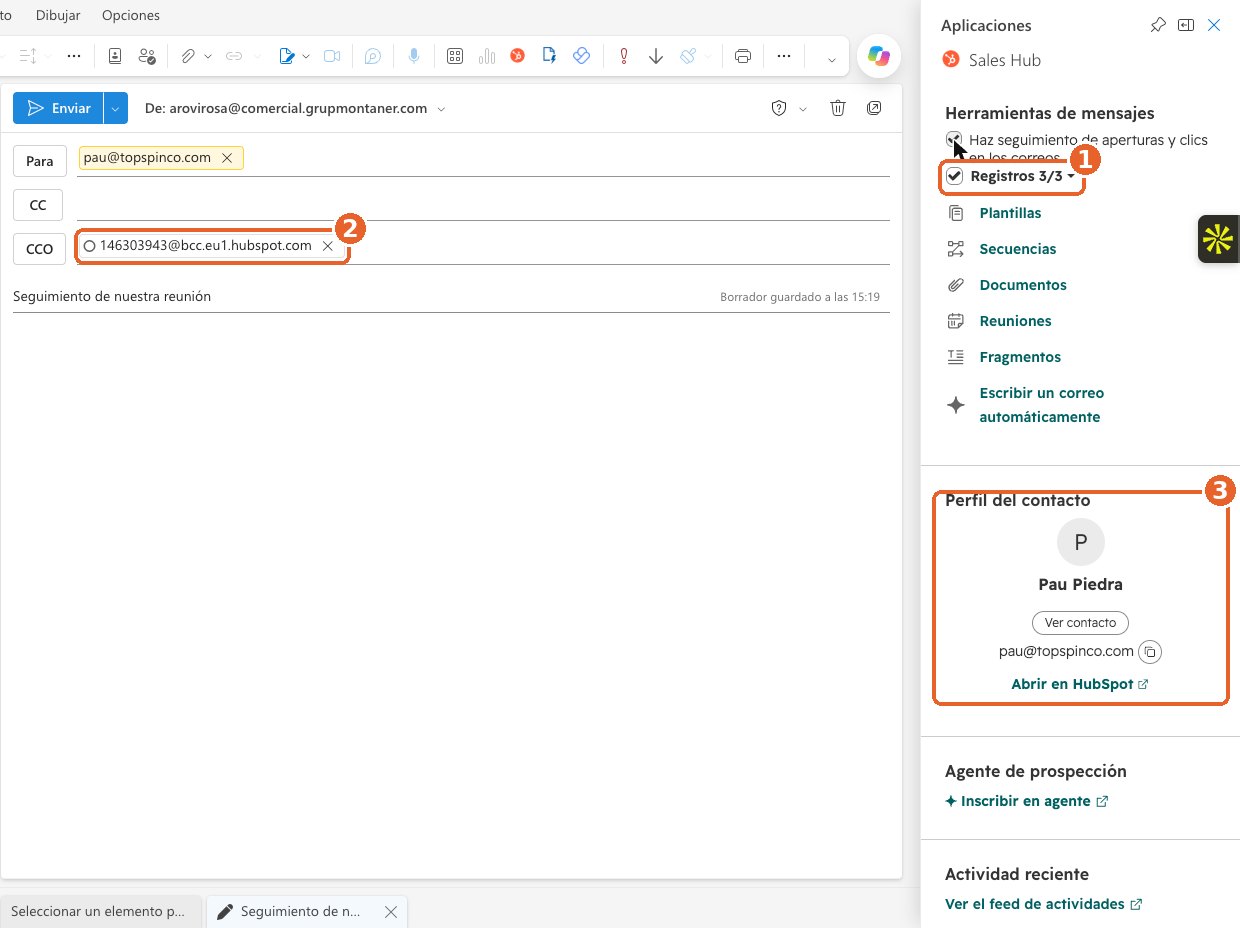Click the Abrir en HubSpot link
The height and width of the screenshot is (928, 1240).
click(x=1080, y=685)
